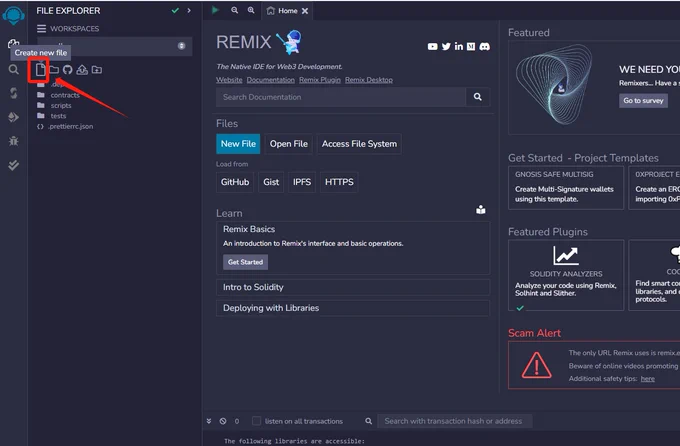This screenshot has width=680, height=446.
Task: Focus the Search Documentation field
Action: click(x=341, y=97)
